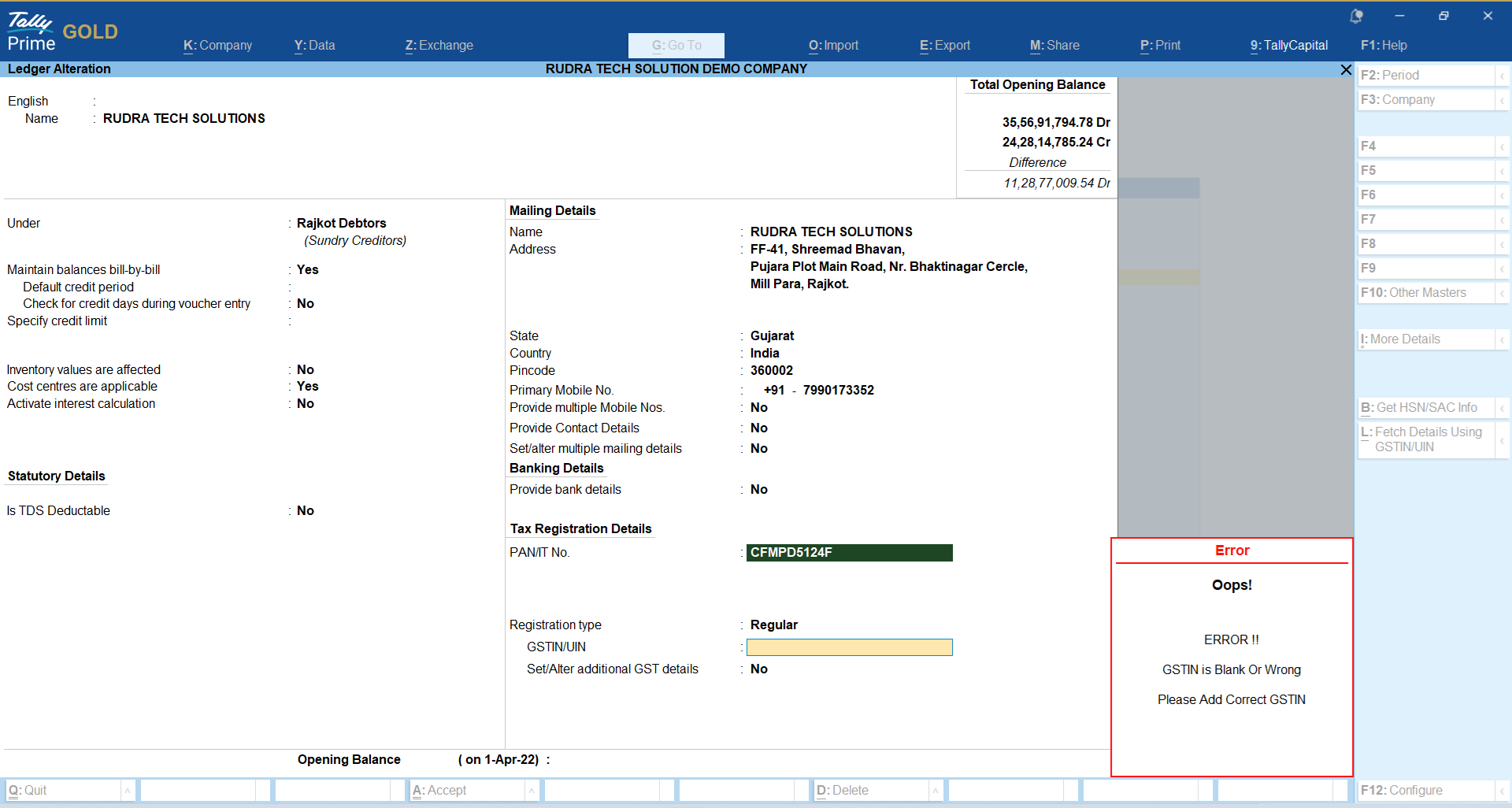The image size is (1512, 808).
Task: Click the empty GSTIN/UIN input field
Action: [849, 647]
